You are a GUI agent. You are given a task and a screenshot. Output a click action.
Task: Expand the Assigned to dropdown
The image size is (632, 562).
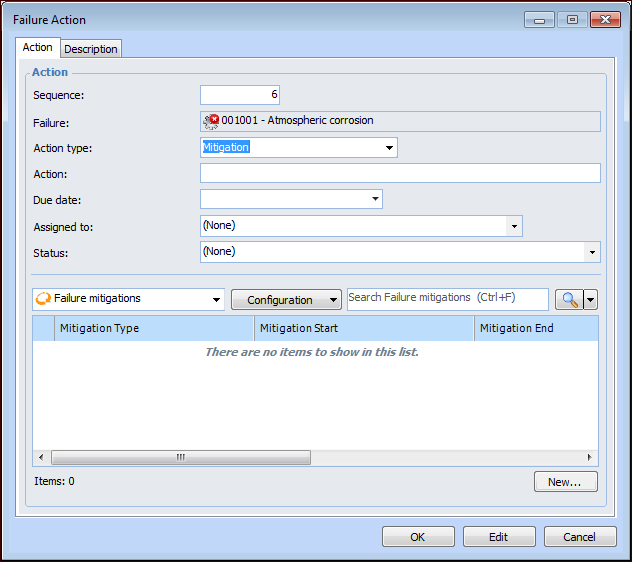514,226
